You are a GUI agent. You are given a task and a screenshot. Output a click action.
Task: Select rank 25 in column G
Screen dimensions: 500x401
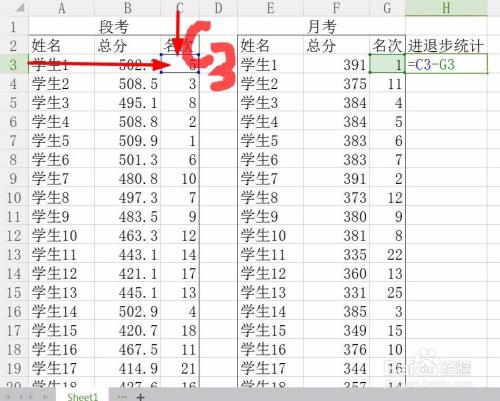click(387, 292)
